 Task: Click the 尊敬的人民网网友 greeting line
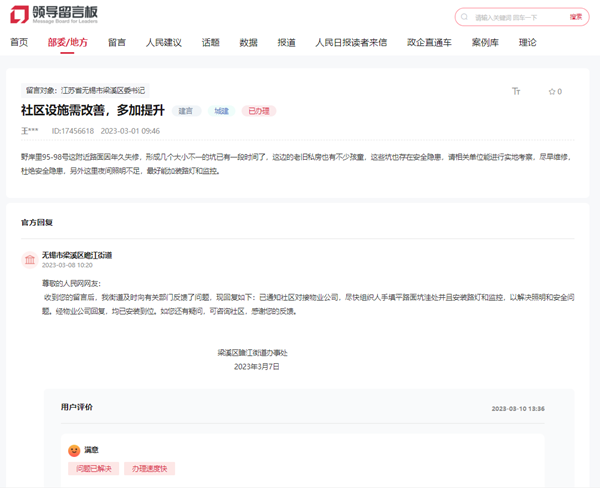(71, 284)
